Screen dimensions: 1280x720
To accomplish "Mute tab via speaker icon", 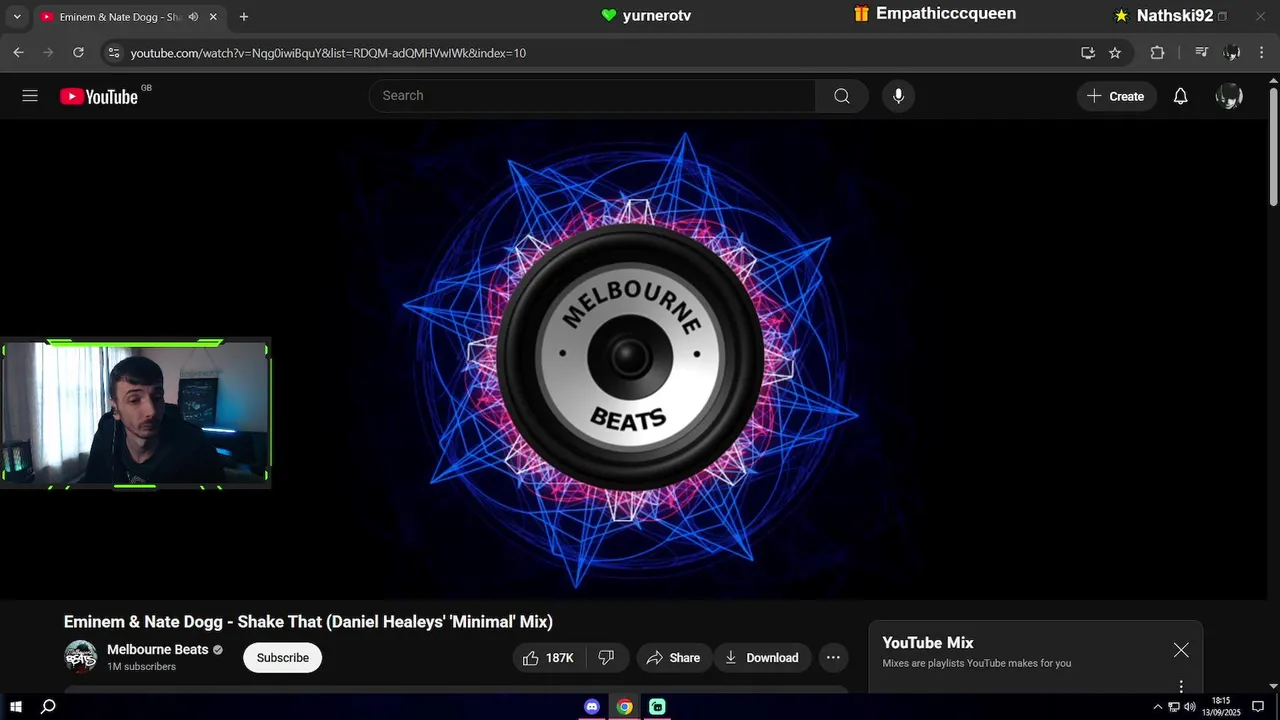I will [193, 17].
